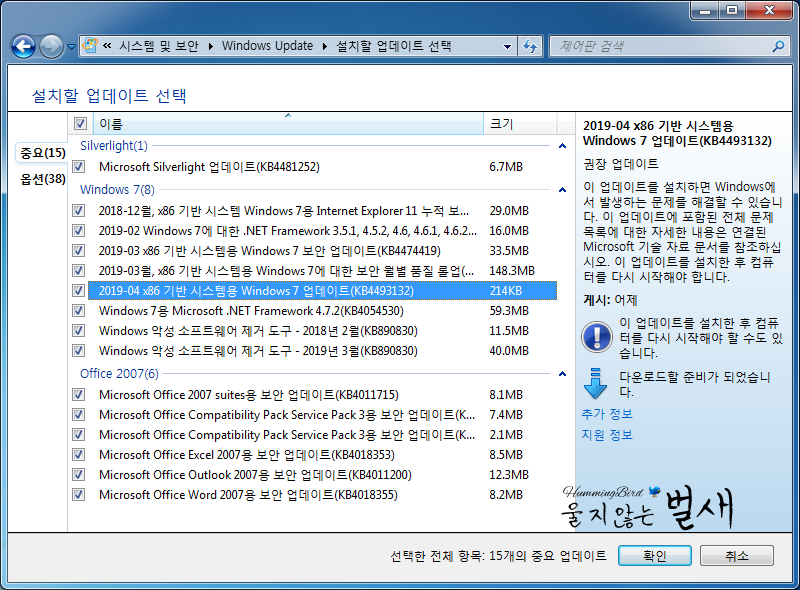
Task: Select Microsoft Silverlight 업데이트(KB4481252) row
Action: 322,166
